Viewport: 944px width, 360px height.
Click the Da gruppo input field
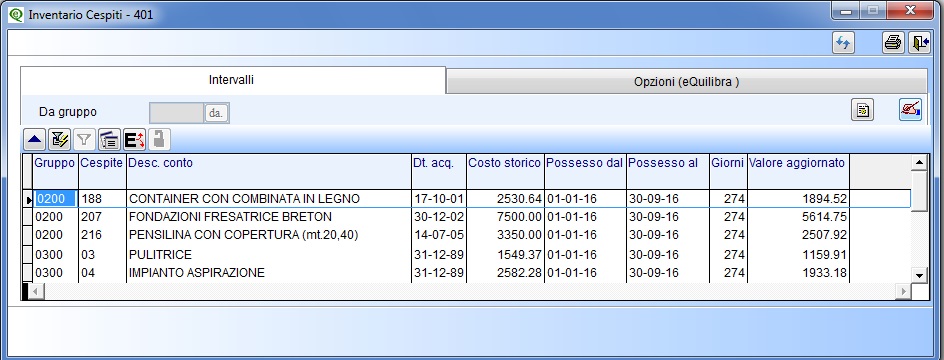[176, 113]
